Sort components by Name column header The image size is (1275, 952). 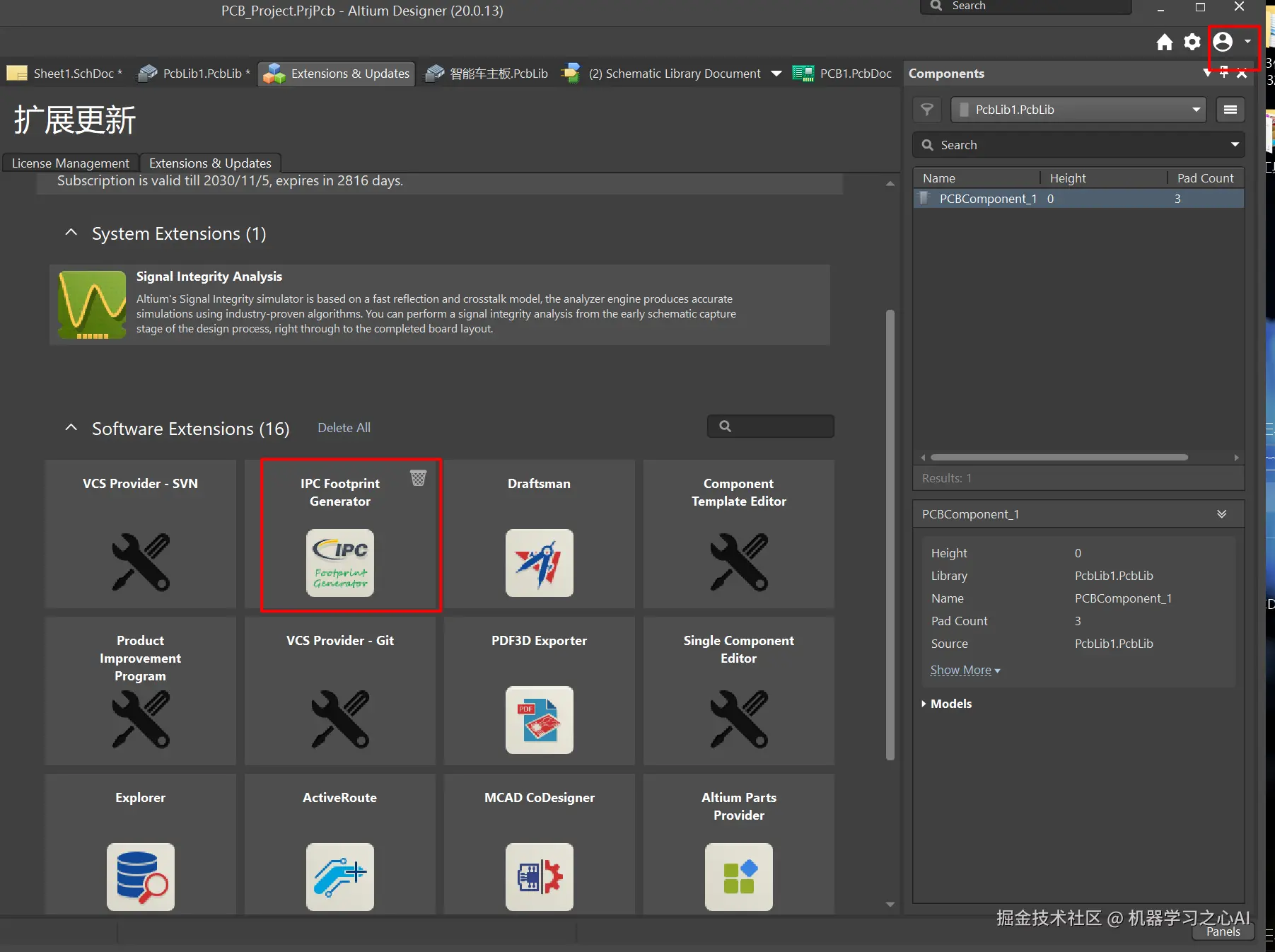pyautogui.click(x=939, y=178)
